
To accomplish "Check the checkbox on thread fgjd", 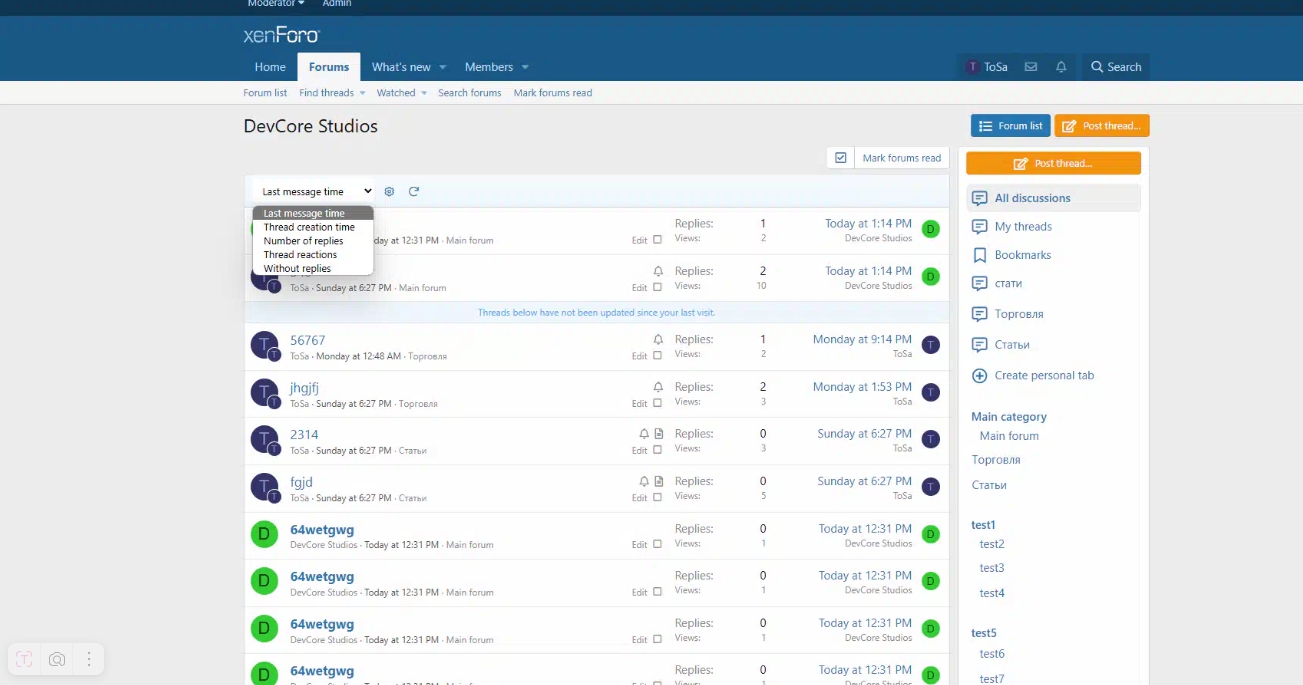I will 657,498.
